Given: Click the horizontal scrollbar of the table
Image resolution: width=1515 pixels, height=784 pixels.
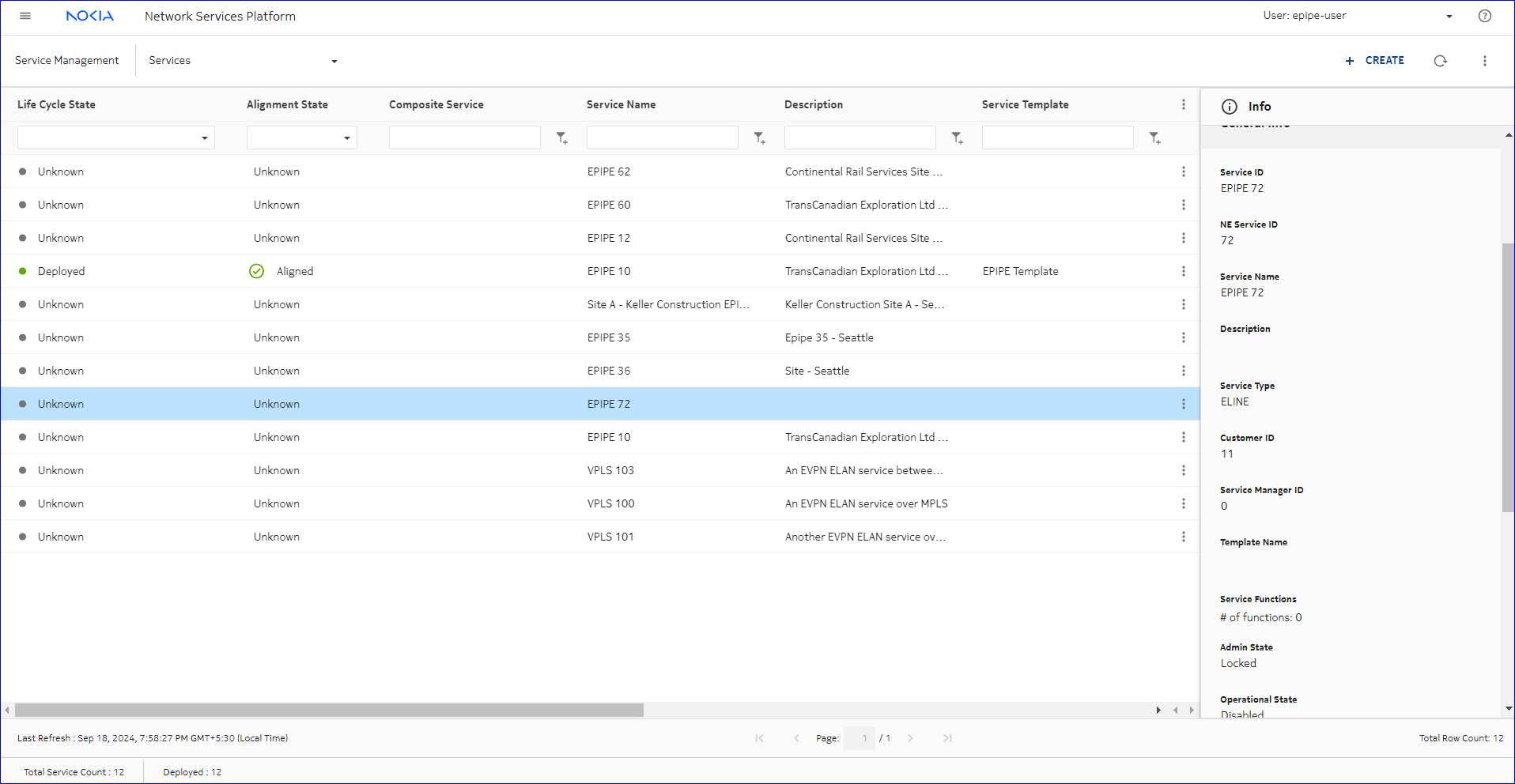Looking at the screenshot, I should coord(329,710).
